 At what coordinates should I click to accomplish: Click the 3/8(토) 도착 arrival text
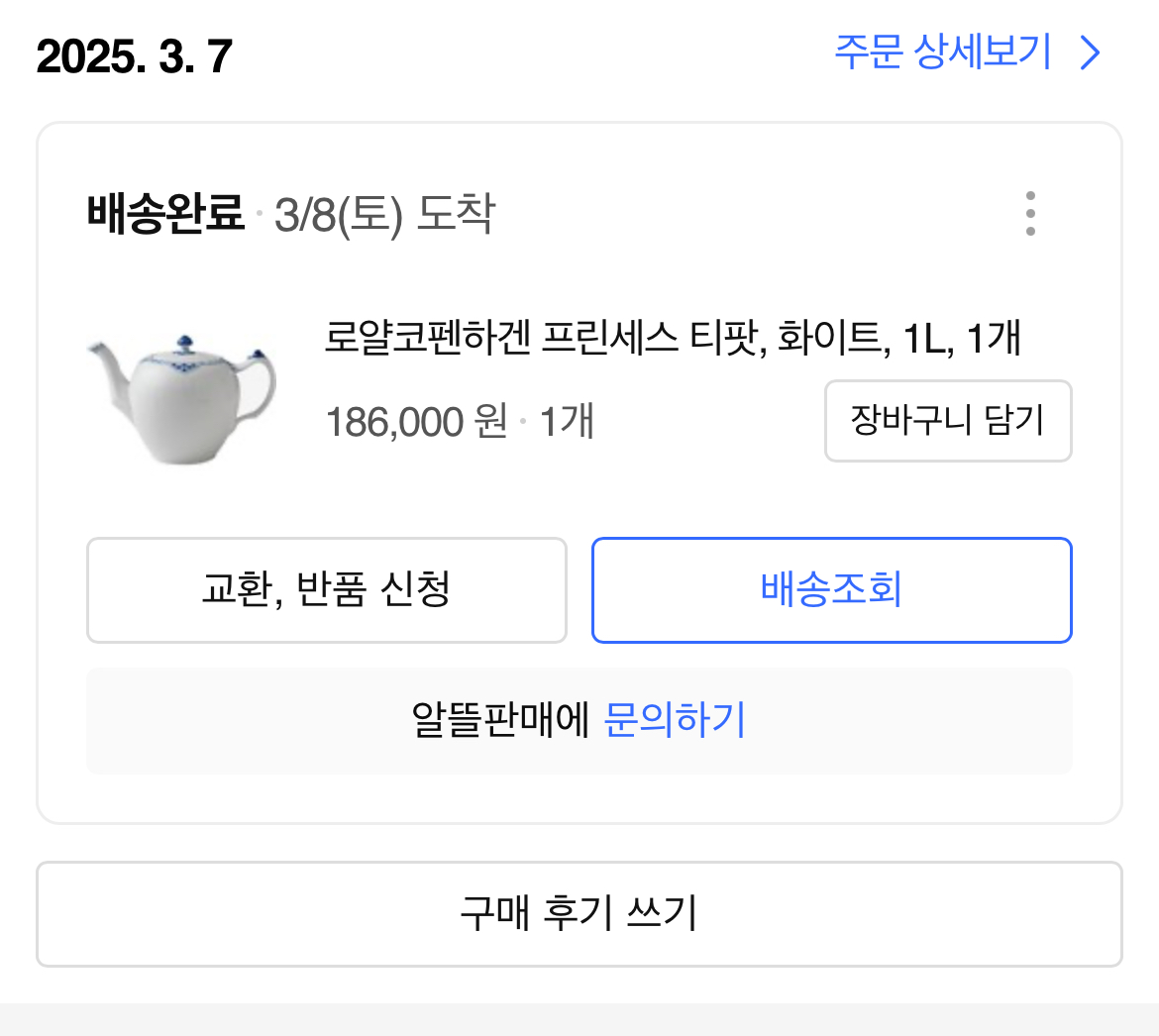pyautogui.click(x=384, y=215)
